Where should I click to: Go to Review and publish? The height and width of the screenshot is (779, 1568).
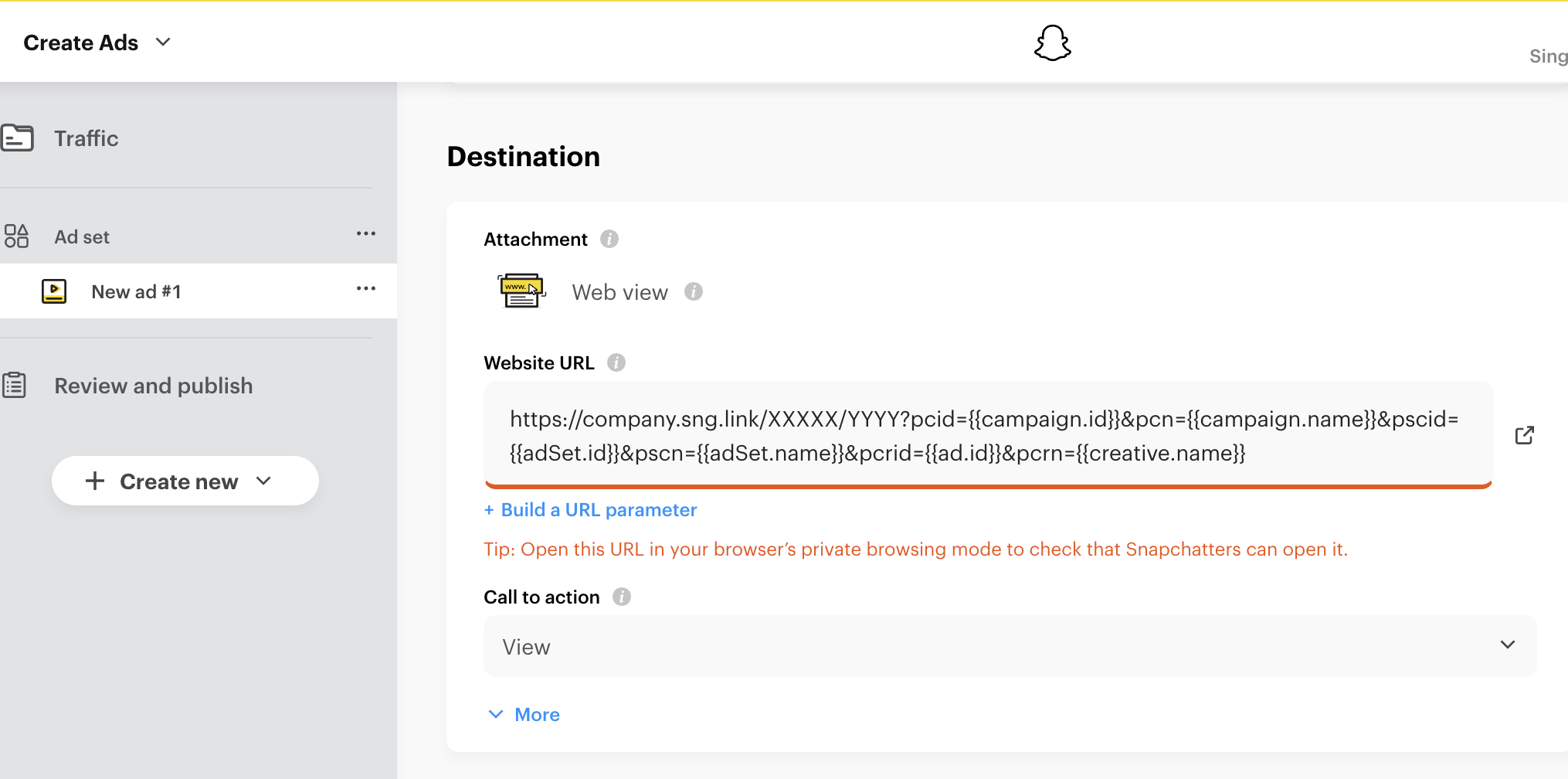tap(154, 386)
